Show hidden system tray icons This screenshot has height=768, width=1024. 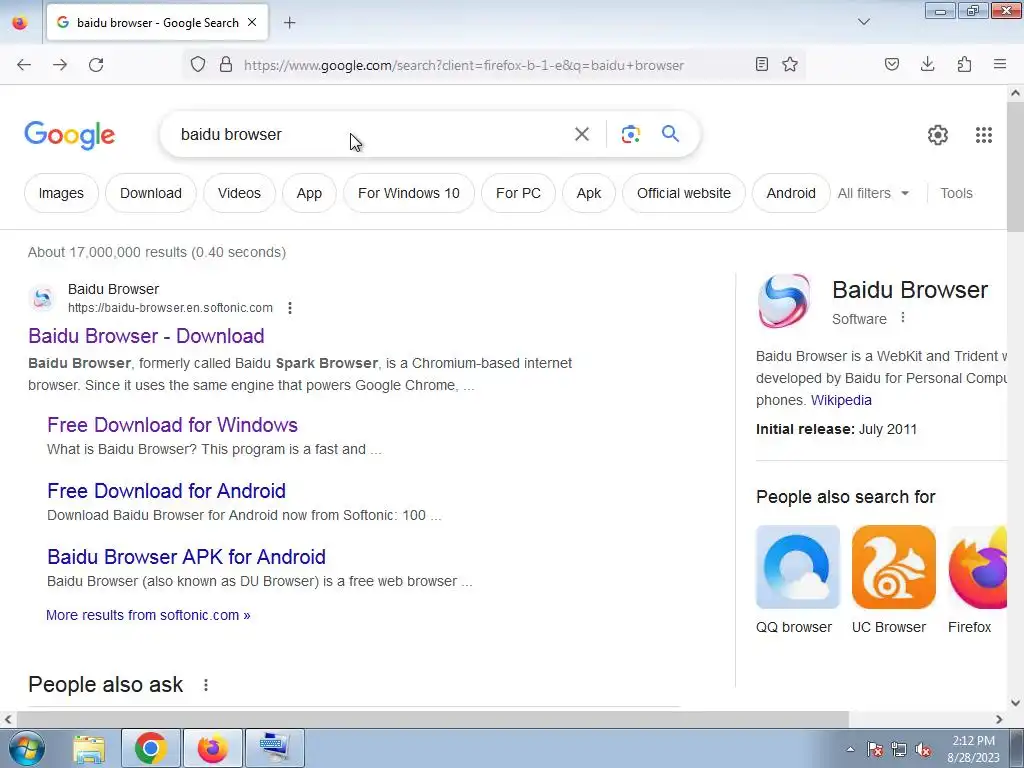pos(850,749)
